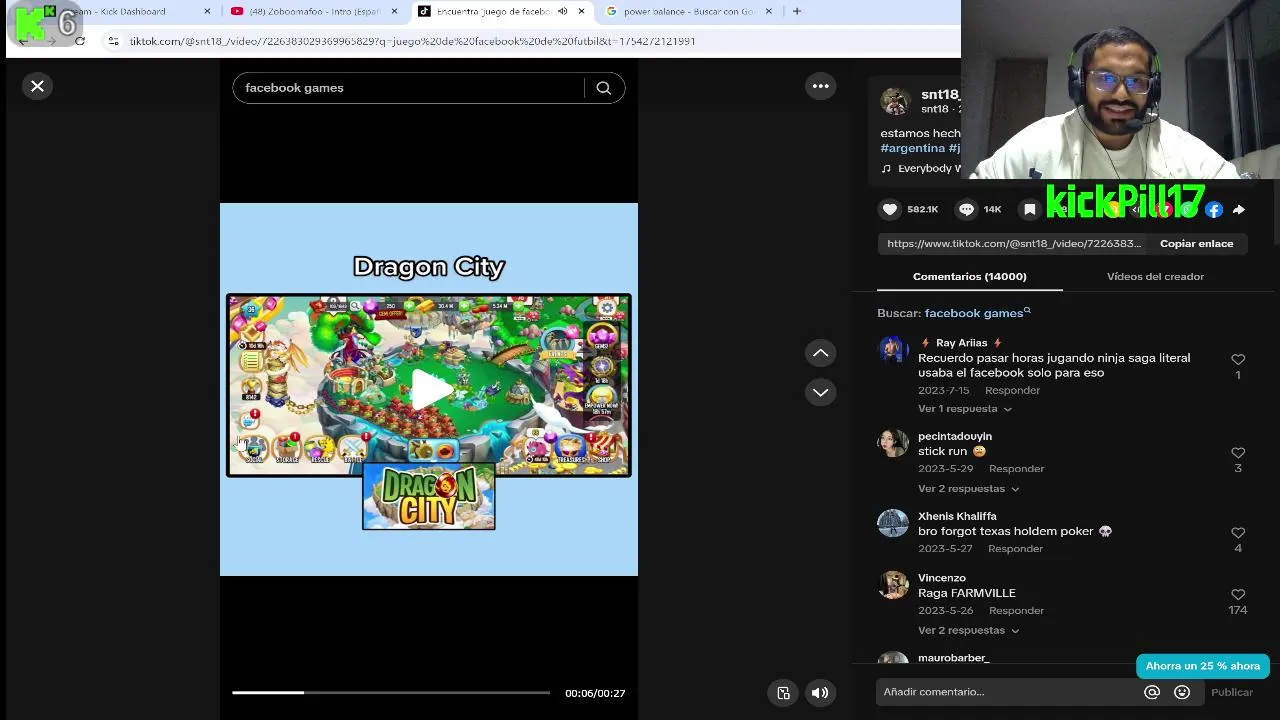Click the magnifier search icon in the search bar
The image size is (1280, 720).
604,88
